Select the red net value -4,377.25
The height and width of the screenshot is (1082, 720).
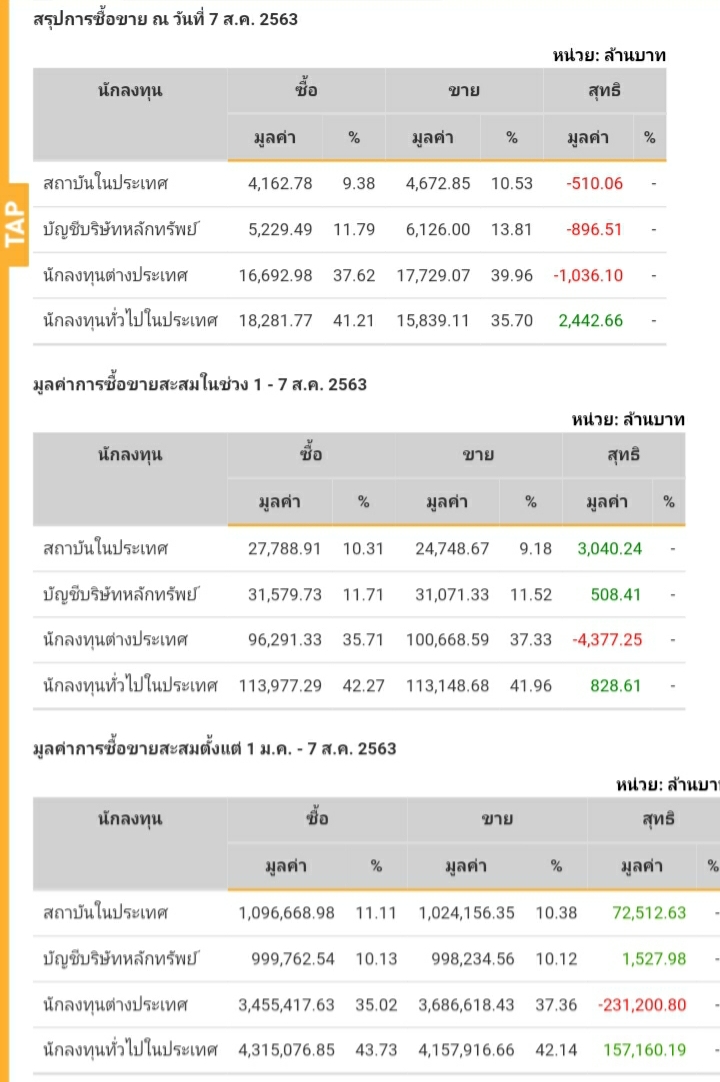607,639
